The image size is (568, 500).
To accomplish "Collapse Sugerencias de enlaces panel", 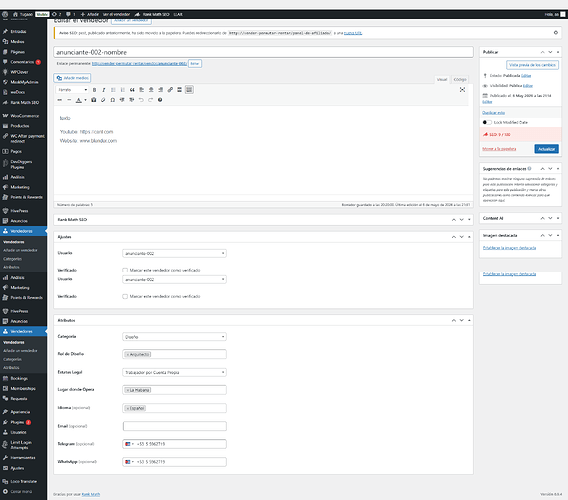I will (x=558, y=169).
